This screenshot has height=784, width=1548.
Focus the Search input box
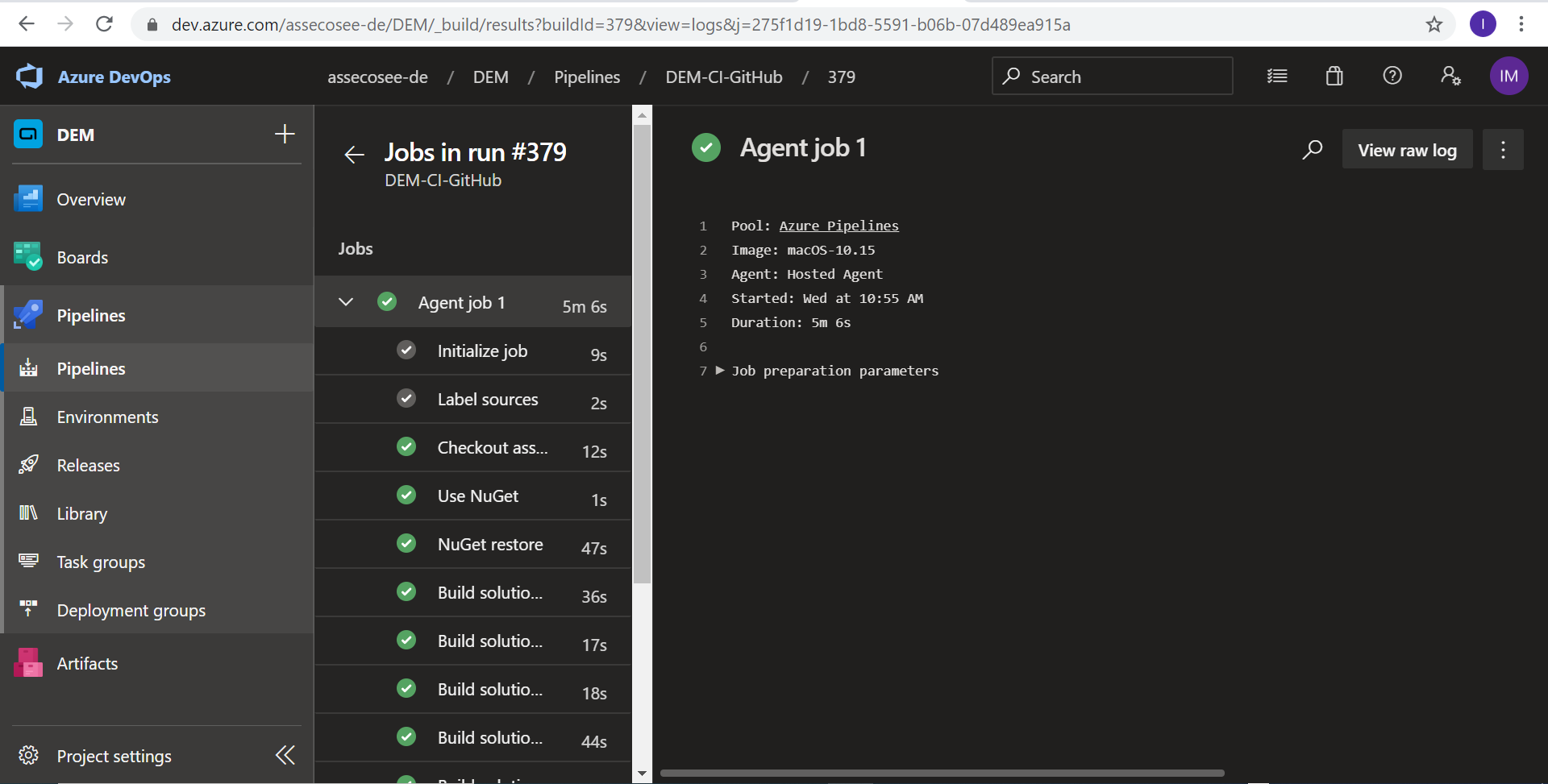[1112, 76]
